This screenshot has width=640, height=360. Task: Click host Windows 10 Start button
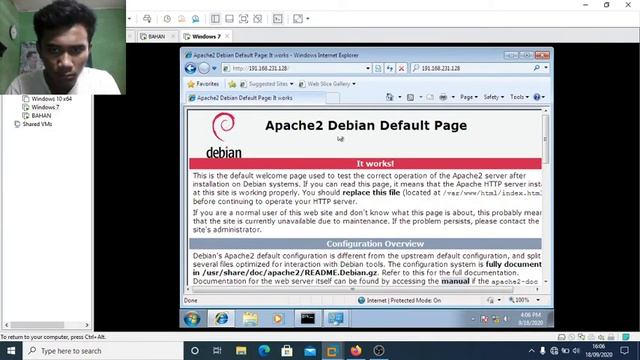(11, 351)
